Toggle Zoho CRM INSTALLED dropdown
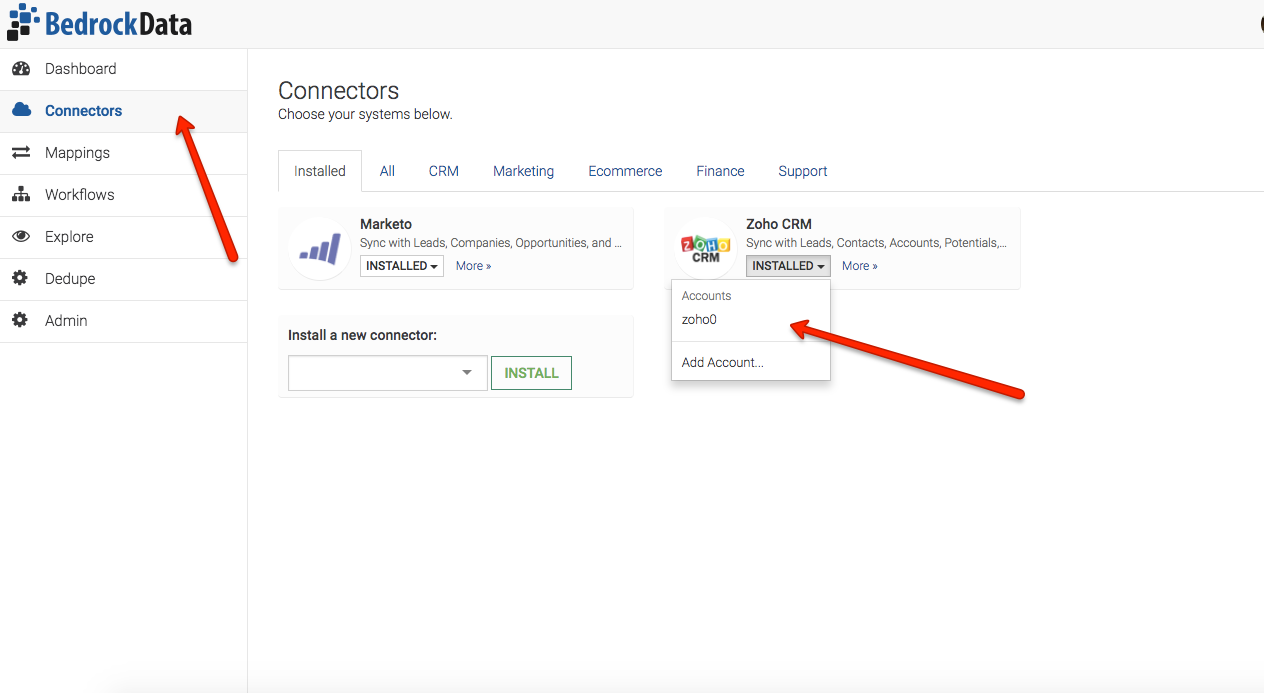1264x693 pixels. tap(788, 266)
